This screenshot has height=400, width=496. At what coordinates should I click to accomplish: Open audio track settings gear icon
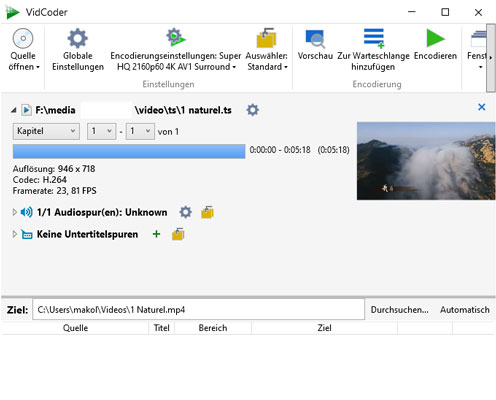(x=185, y=212)
